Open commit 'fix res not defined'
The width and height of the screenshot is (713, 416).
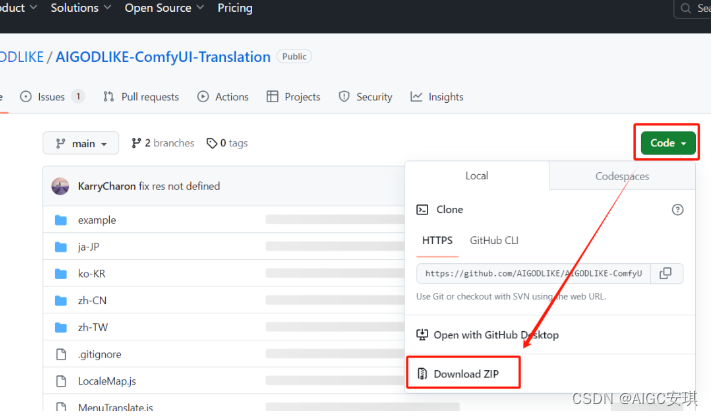(x=179, y=186)
